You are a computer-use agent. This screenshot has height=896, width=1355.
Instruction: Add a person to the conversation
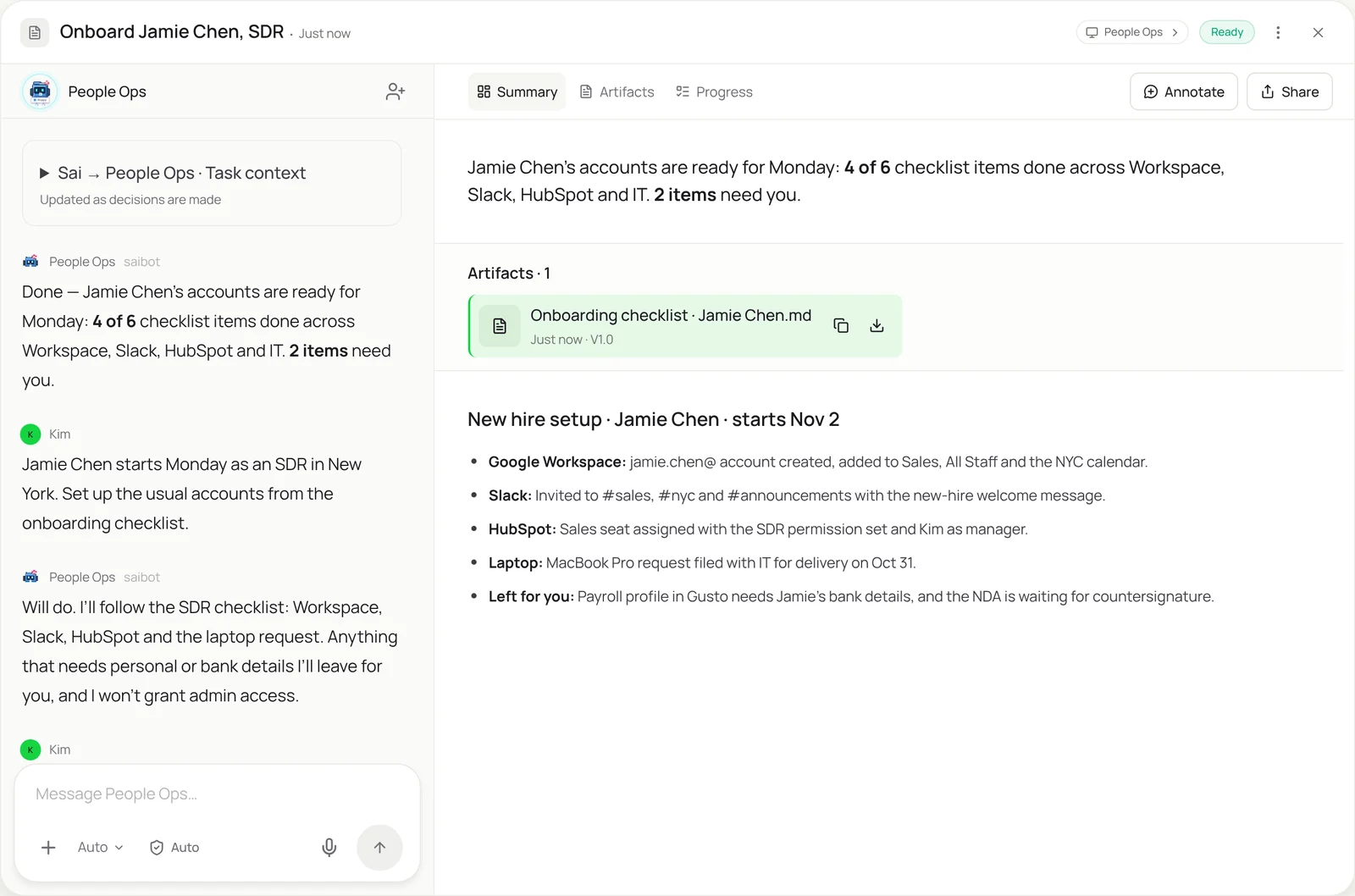[395, 91]
